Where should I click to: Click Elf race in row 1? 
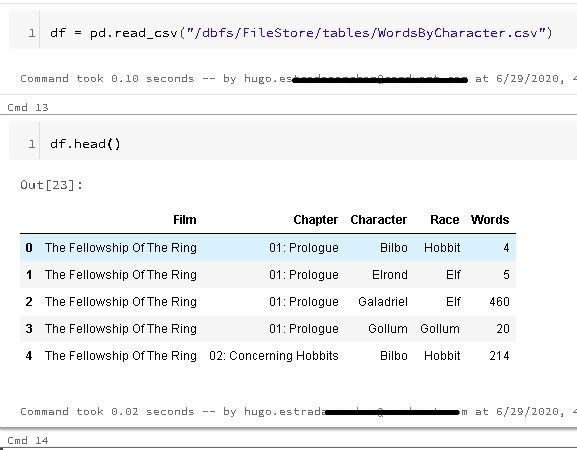(x=453, y=275)
